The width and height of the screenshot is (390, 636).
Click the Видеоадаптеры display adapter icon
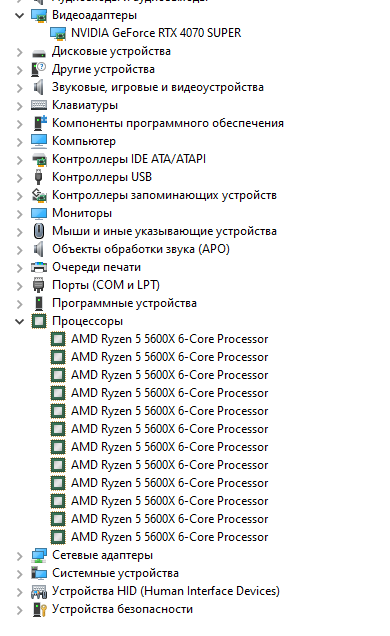(x=39, y=15)
